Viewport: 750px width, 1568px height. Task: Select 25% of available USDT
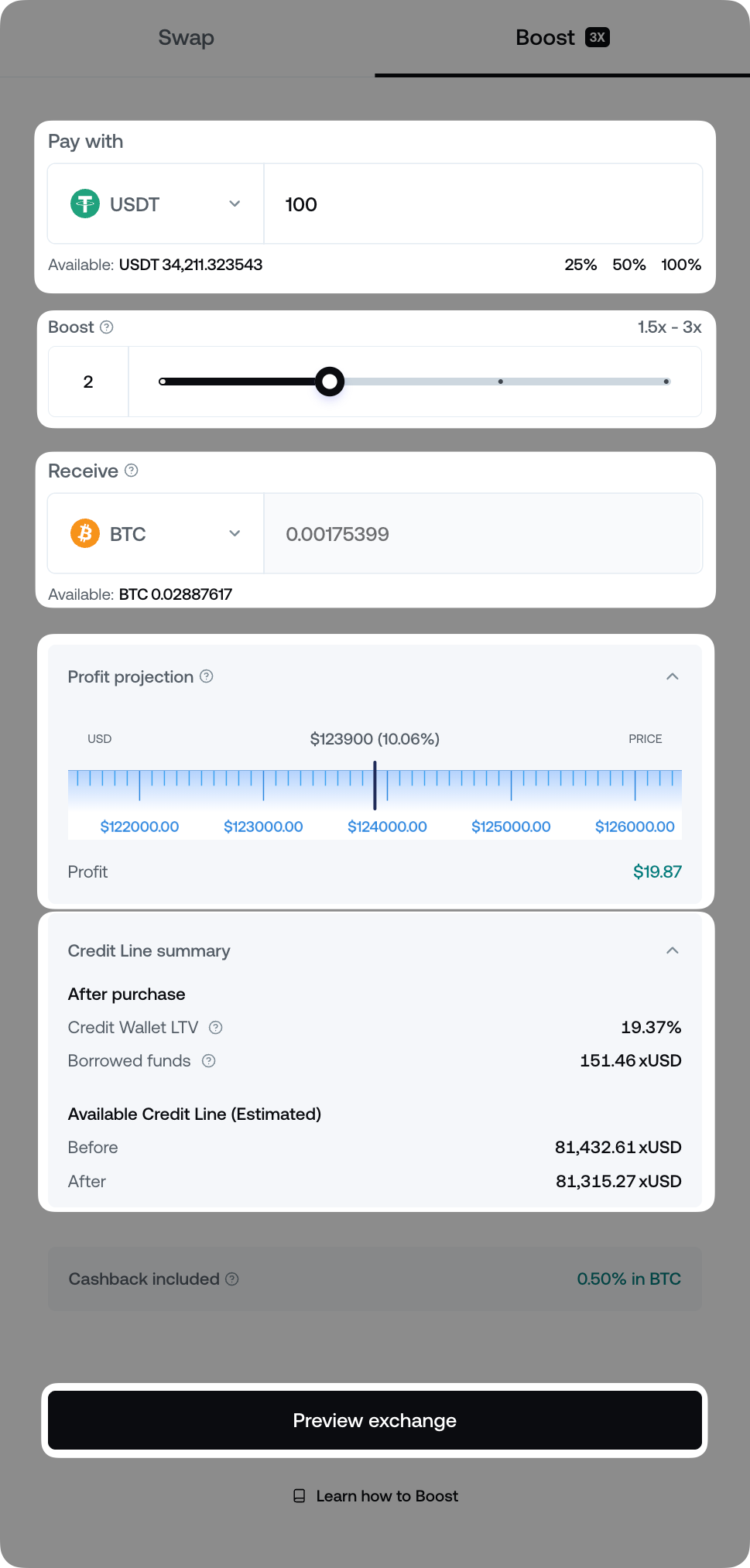point(580,265)
